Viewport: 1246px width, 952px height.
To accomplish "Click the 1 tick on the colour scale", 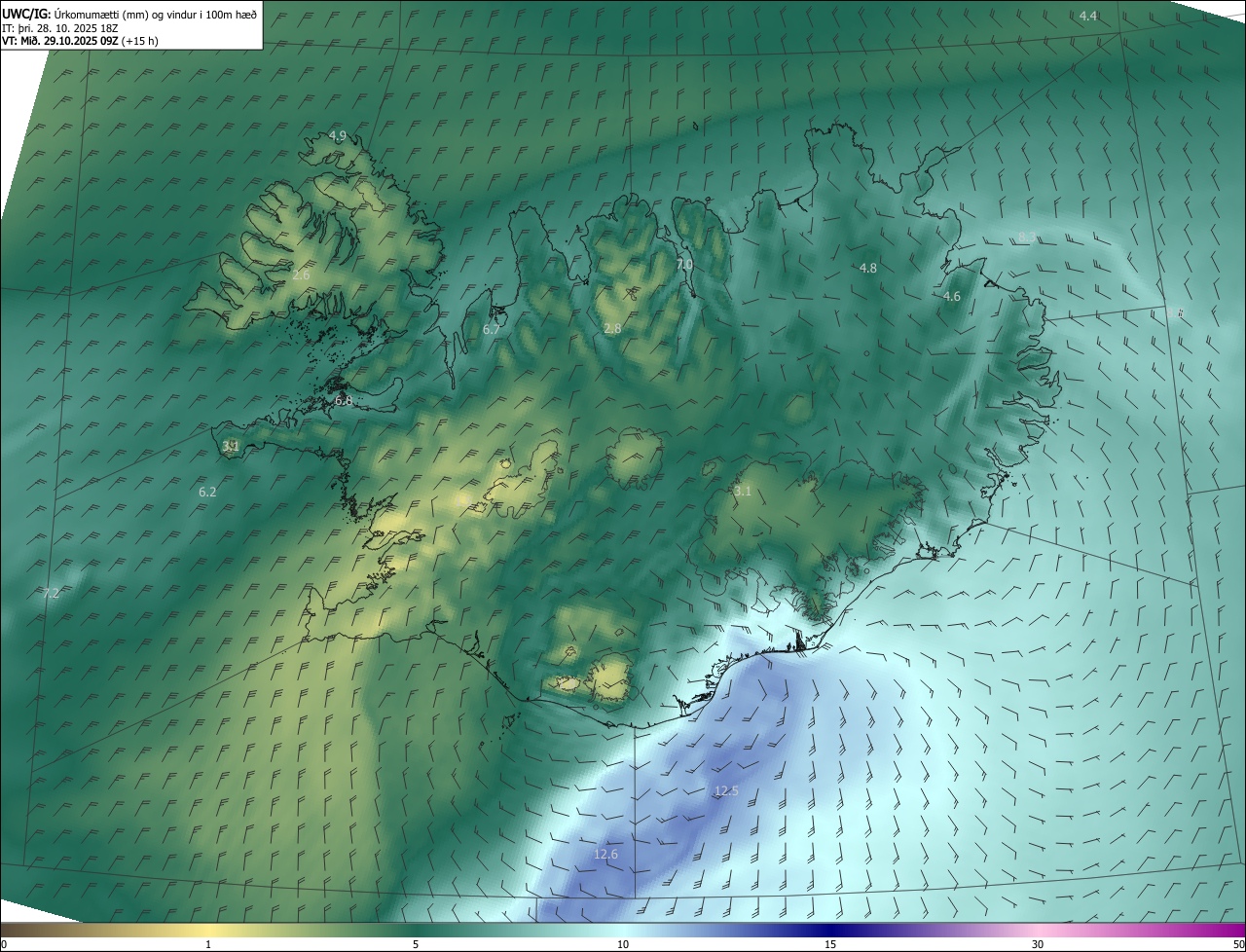I will 208,945.
